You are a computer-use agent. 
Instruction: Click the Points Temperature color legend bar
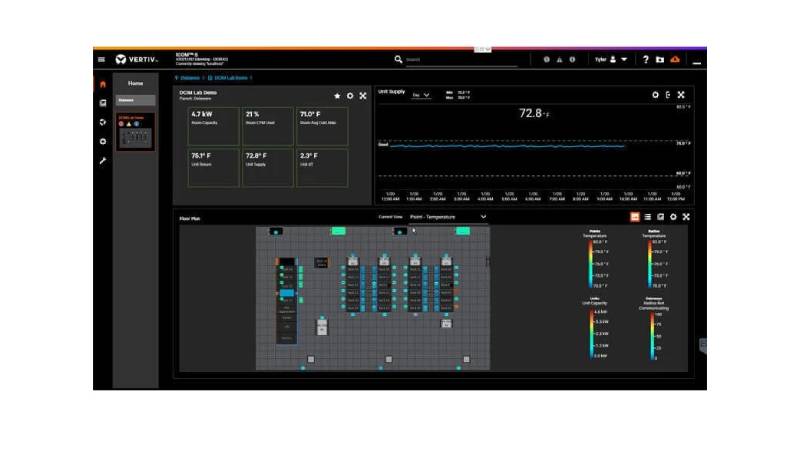(x=591, y=264)
